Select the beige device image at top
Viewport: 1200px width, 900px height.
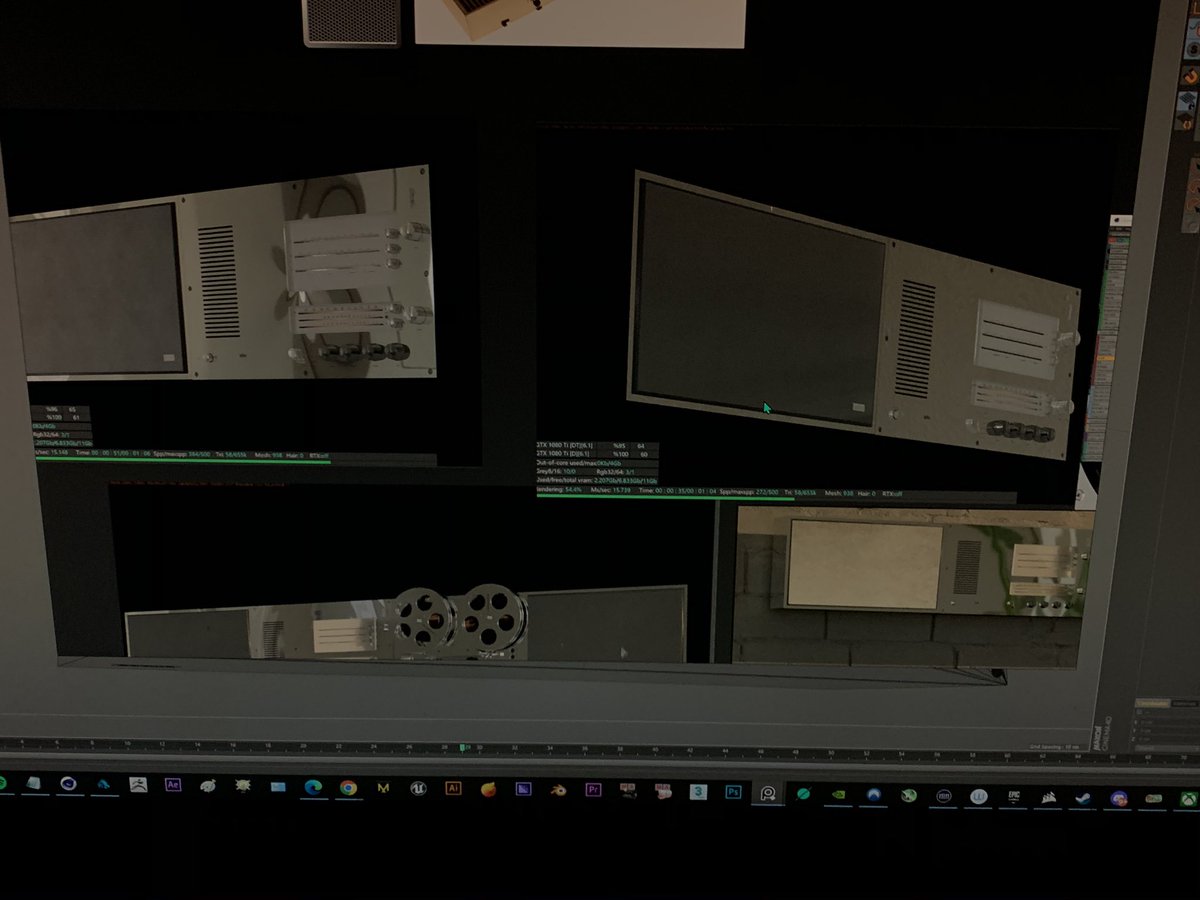pos(580,22)
